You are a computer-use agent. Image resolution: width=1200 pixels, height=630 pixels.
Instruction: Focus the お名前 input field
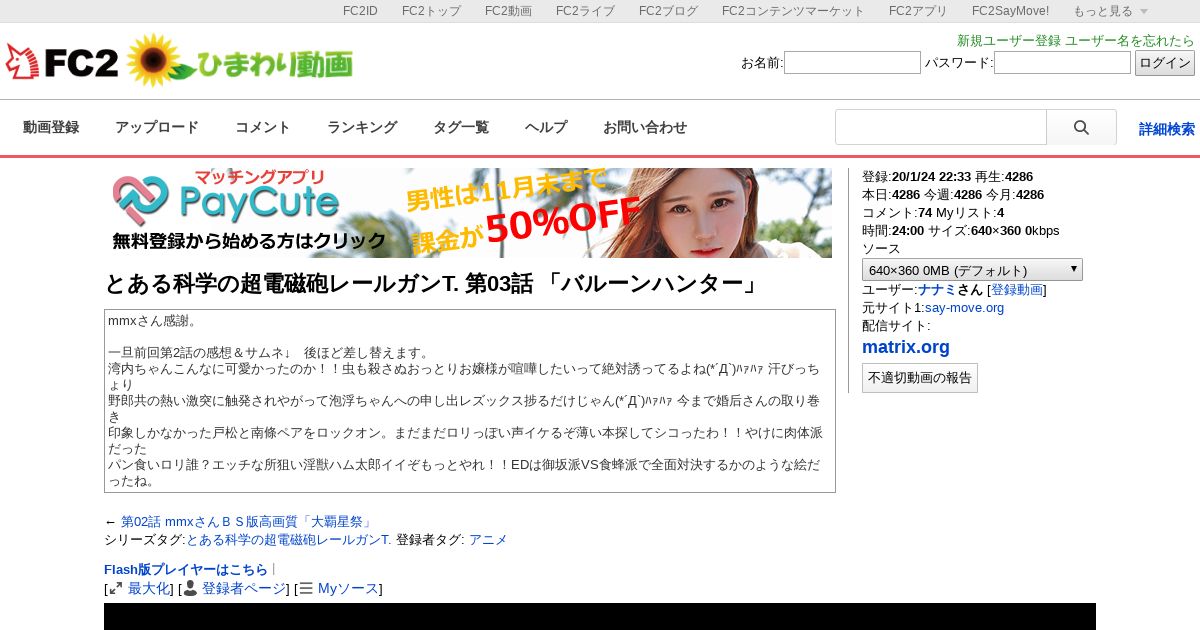pyautogui.click(x=852, y=63)
